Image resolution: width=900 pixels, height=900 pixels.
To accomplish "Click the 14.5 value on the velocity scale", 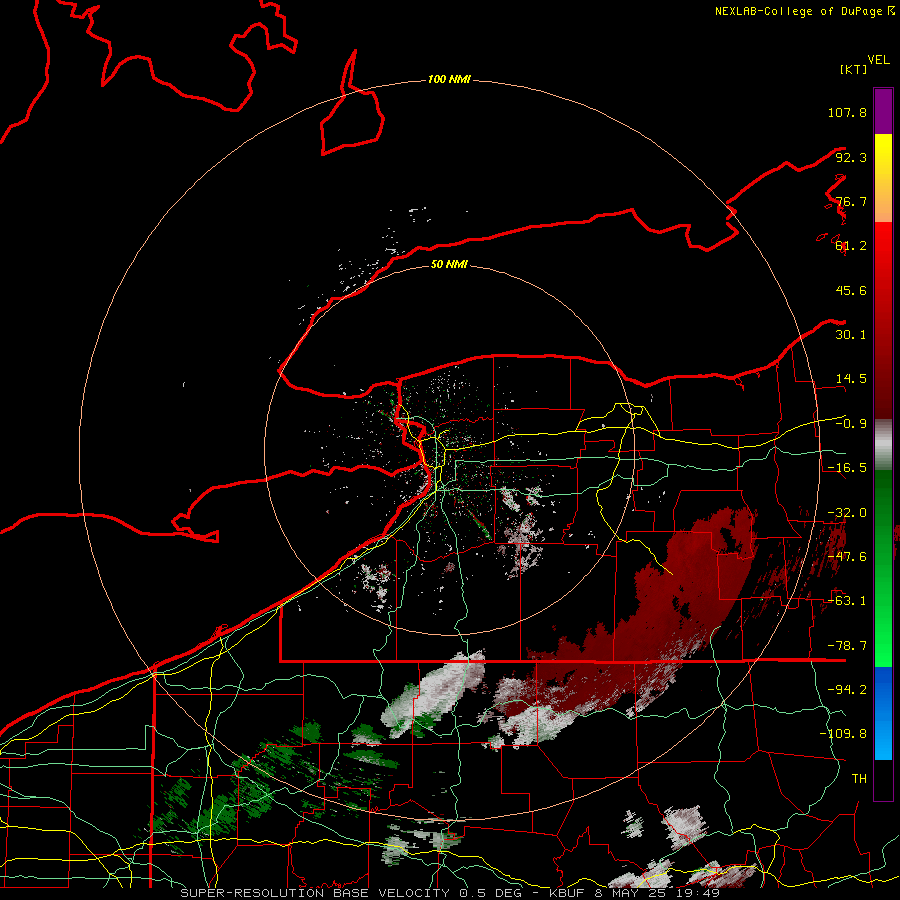I will tap(851, 379).
